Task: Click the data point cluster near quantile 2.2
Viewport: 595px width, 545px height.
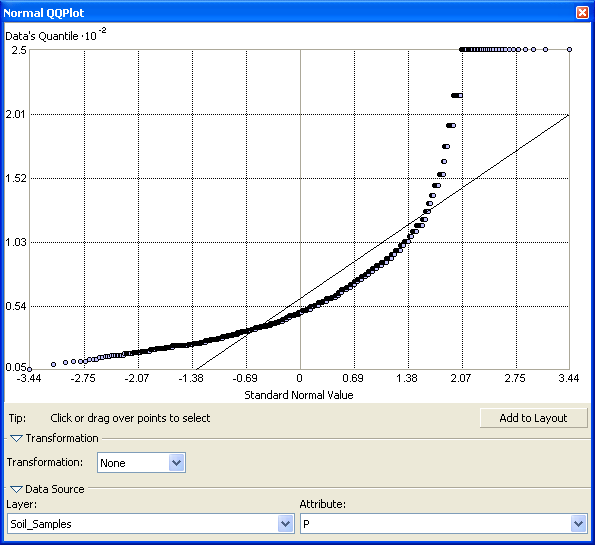Action: click(457, 95)
